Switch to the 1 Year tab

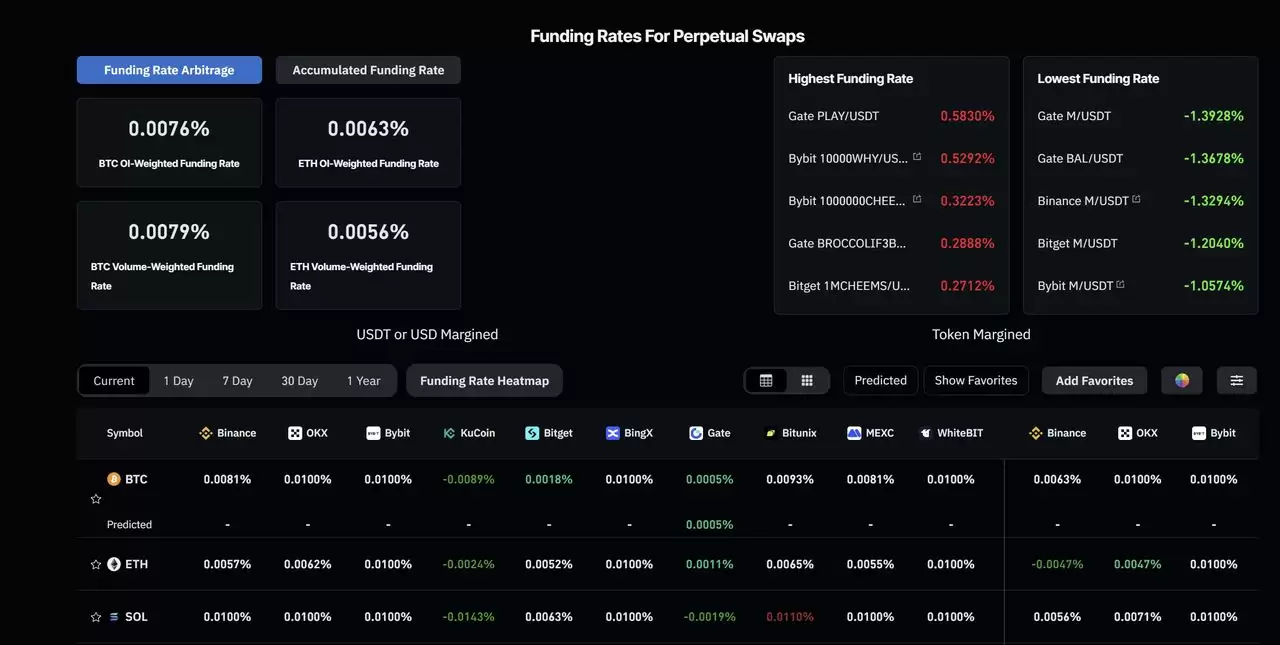363,381
